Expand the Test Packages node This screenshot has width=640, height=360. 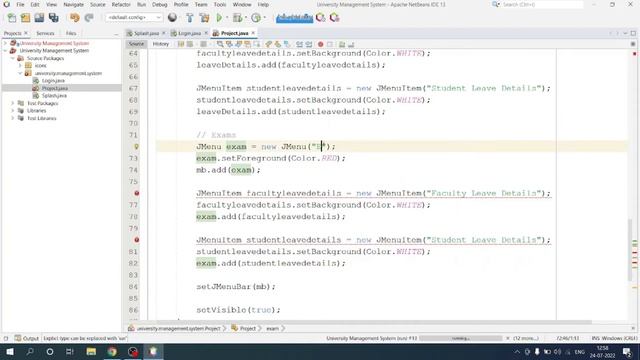click(x=13, y=103)
